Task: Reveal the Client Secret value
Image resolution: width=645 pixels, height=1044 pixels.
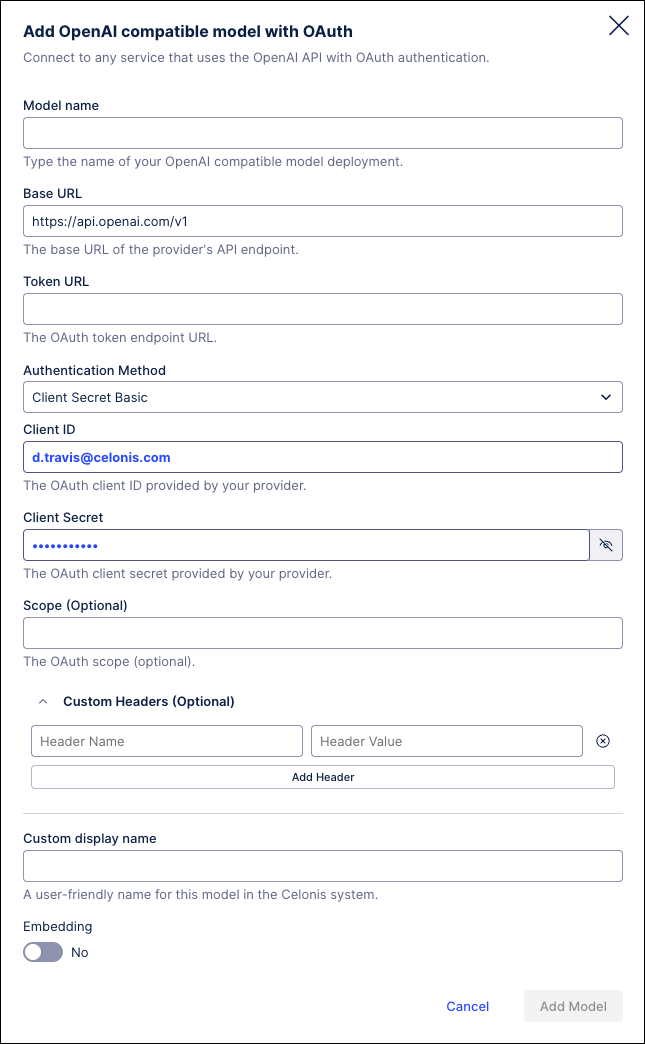Action: click(x=606, y=545)
